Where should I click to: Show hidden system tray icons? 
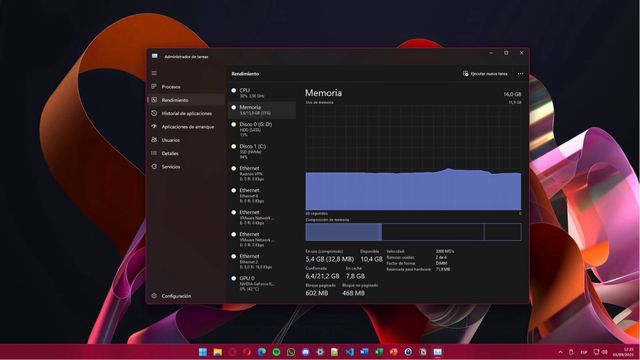[560, 352]
